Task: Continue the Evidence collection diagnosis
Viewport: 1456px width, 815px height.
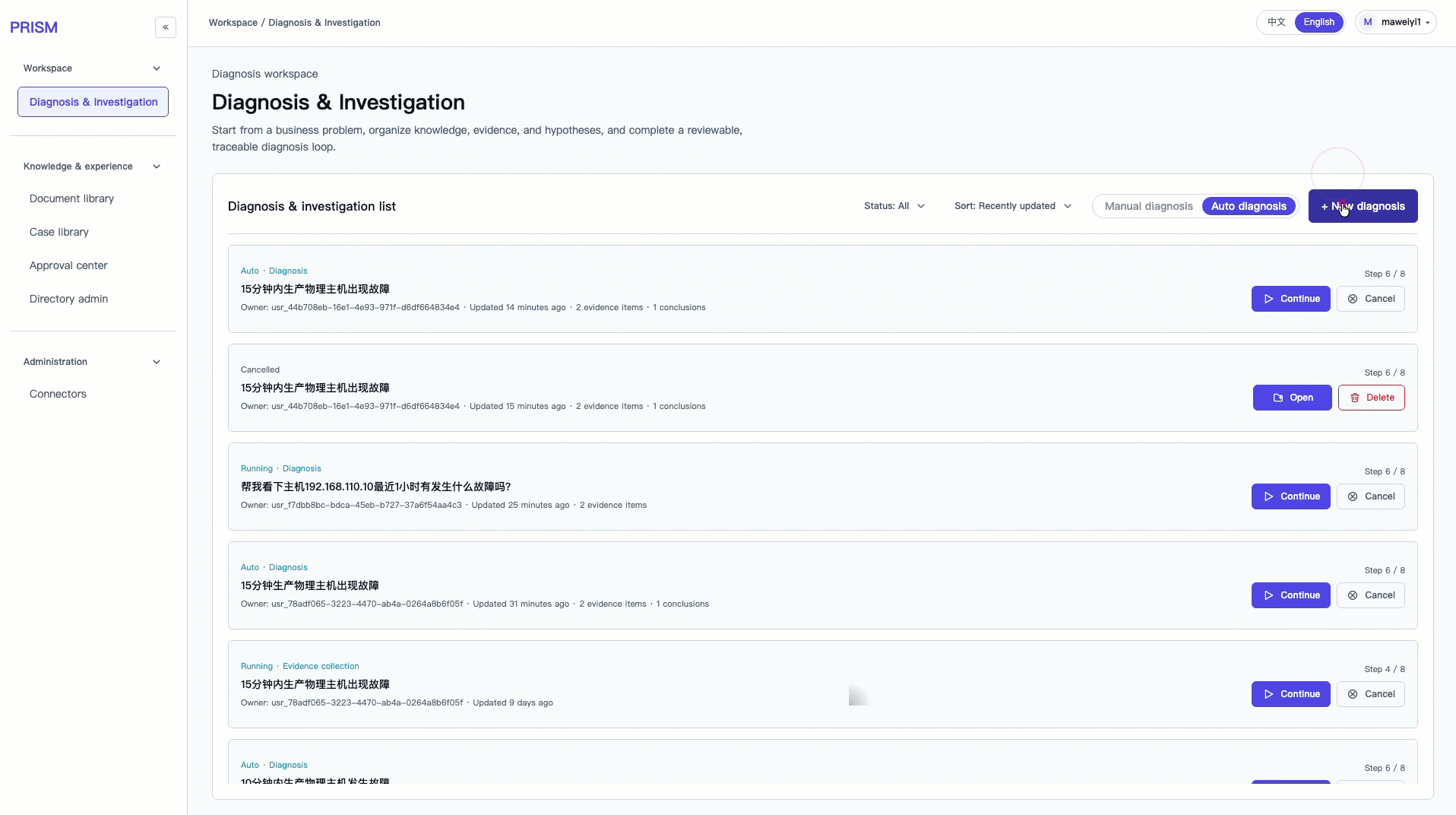Action: point(1290,694)
